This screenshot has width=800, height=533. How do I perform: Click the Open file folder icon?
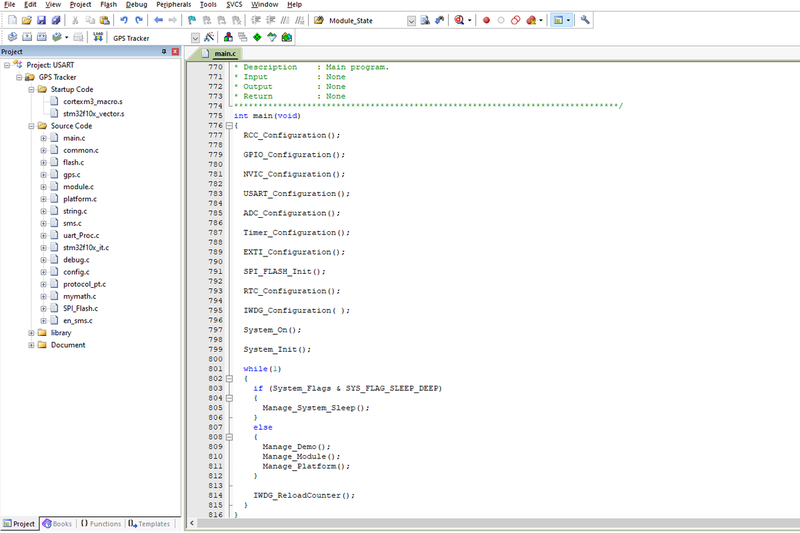pyautogui.click(x=27, y=20)
